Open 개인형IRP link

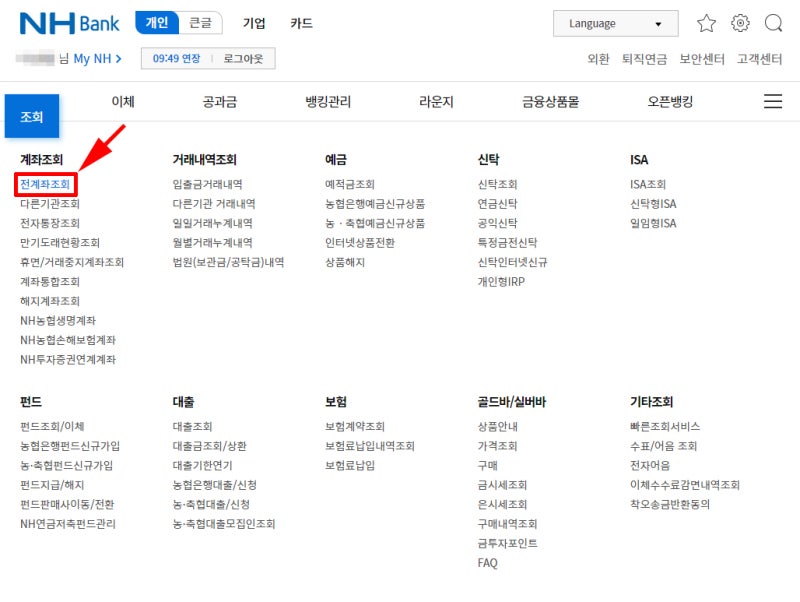501,282
